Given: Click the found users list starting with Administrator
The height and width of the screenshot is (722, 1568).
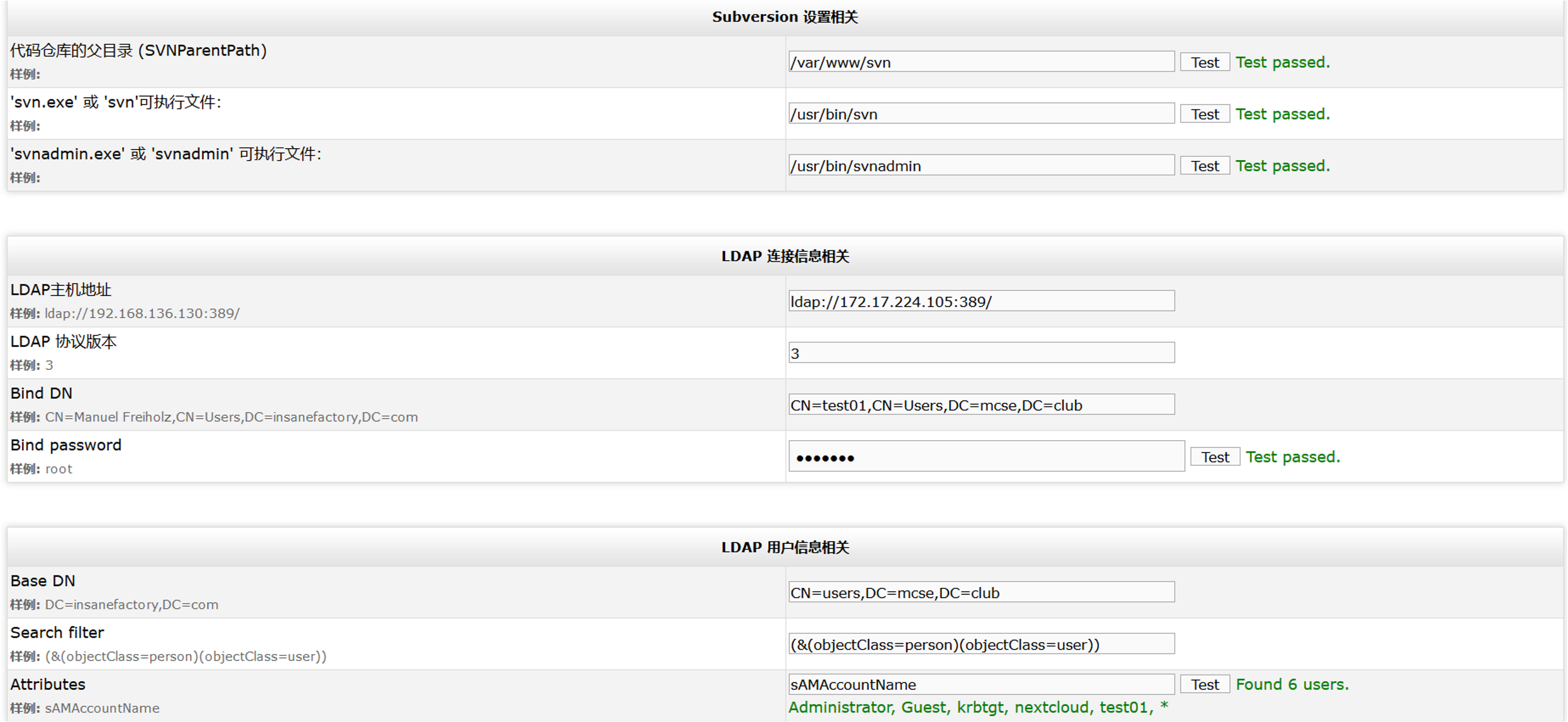Looking at the screenshot, I should (978, 707).
